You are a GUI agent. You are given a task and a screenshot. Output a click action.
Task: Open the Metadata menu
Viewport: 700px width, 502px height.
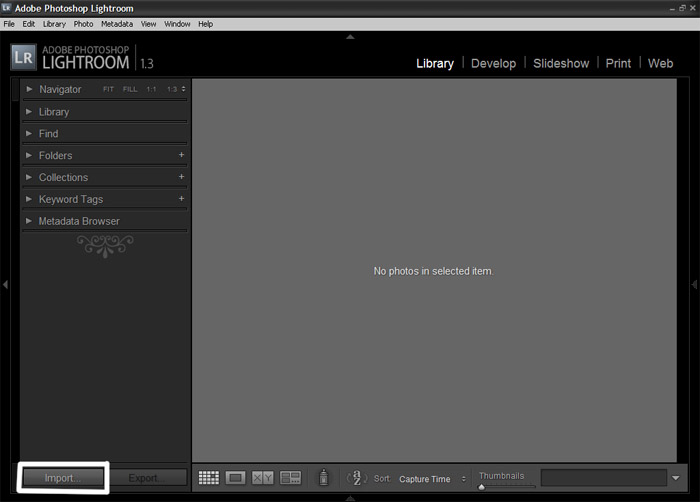[x=117, y=24]
